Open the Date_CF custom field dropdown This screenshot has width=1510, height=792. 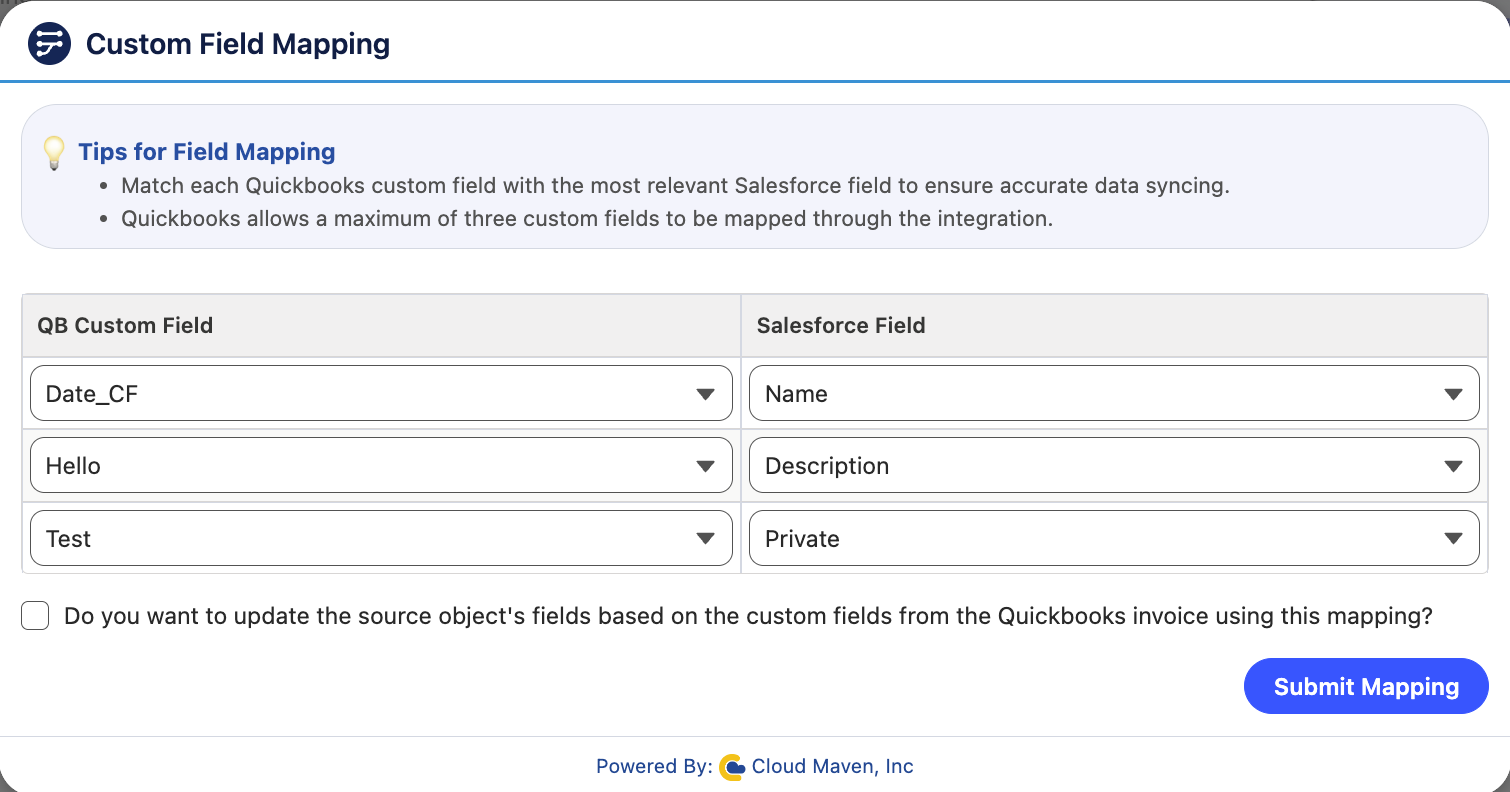[x=381, y=394]
